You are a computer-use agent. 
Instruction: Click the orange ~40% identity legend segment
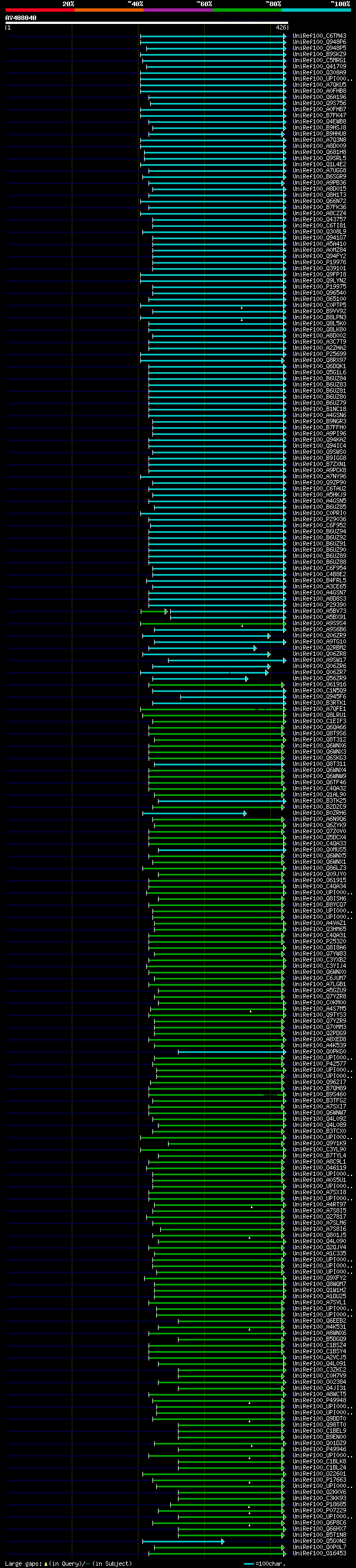pos(109,11)
